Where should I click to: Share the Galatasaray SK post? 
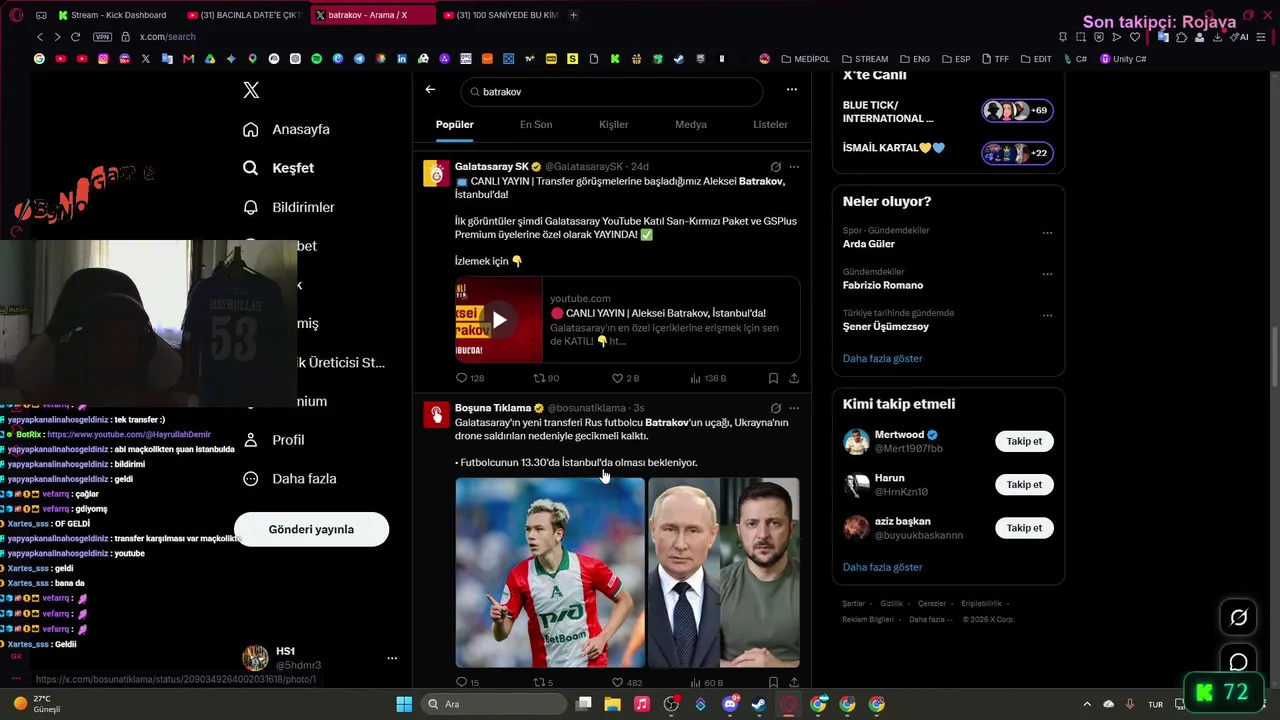pyautogui.click(x=794, y=378)
